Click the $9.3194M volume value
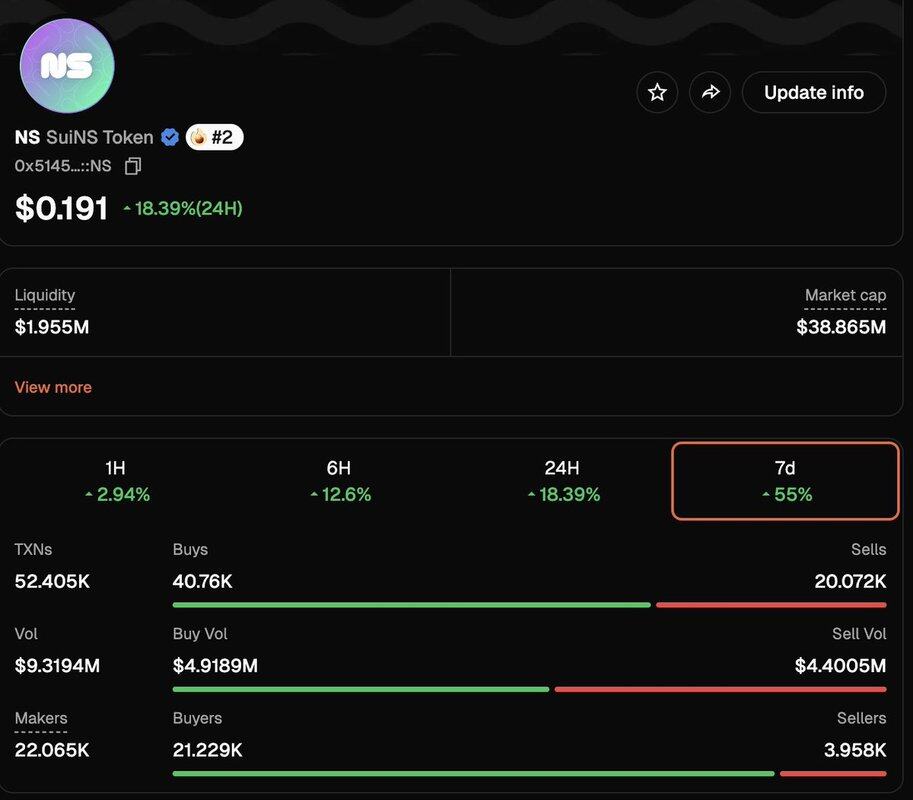The width and height of the screenshot is (913, 800). [57, 666]
